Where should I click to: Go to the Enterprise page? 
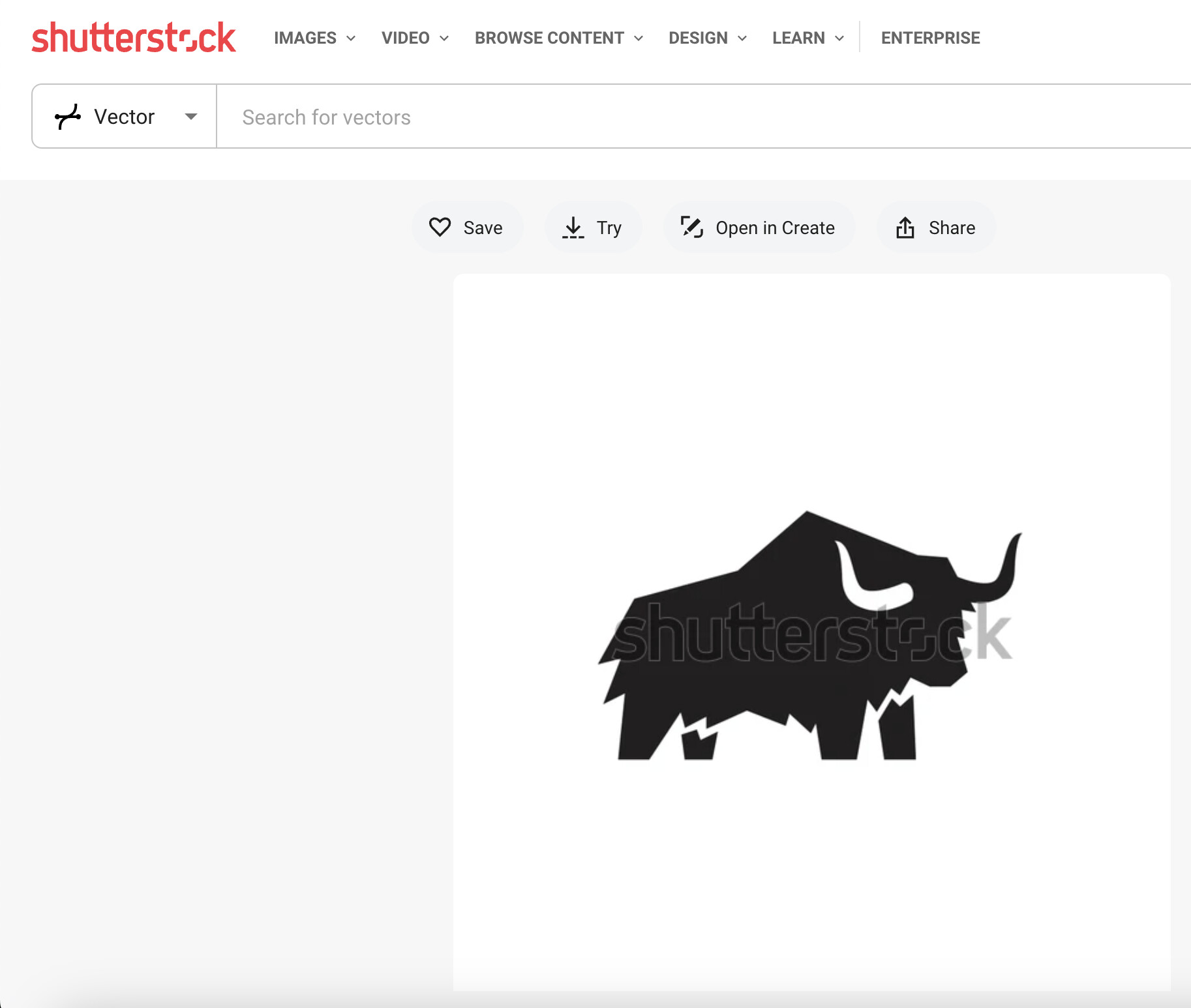click(930, 38)
